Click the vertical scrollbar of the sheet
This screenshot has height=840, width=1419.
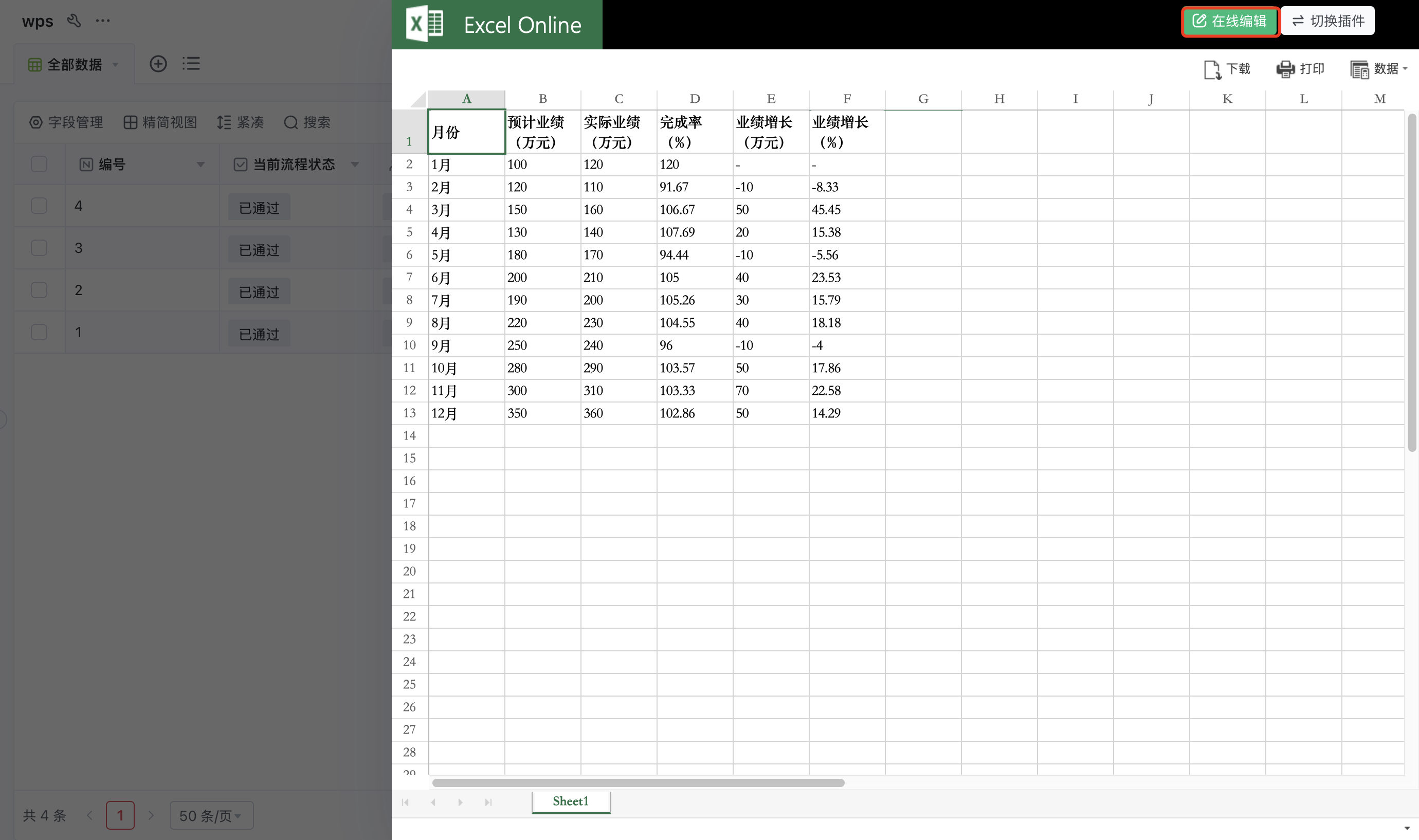coord(1412,283)
